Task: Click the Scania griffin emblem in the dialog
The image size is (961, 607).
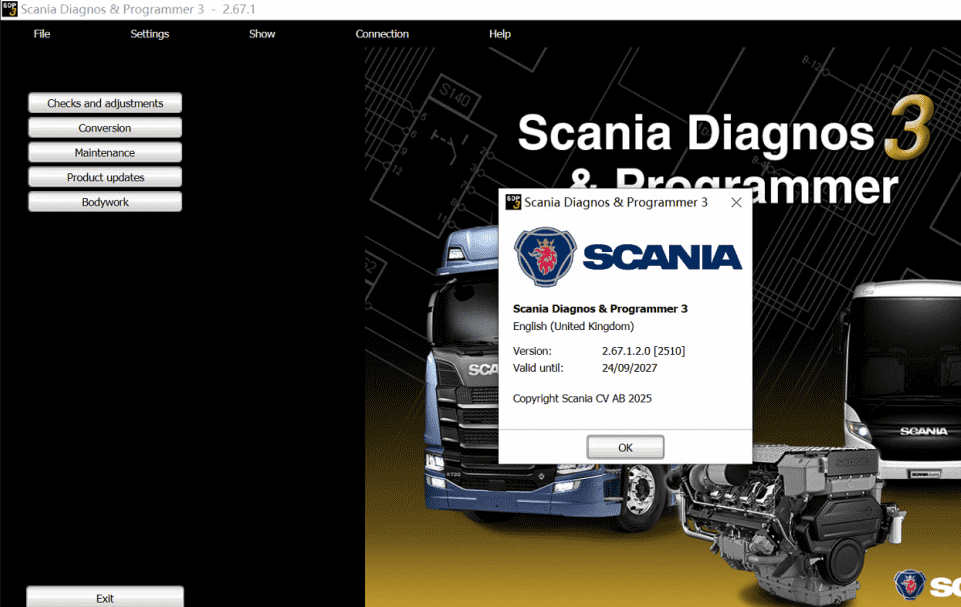Action: coord(546,257)
